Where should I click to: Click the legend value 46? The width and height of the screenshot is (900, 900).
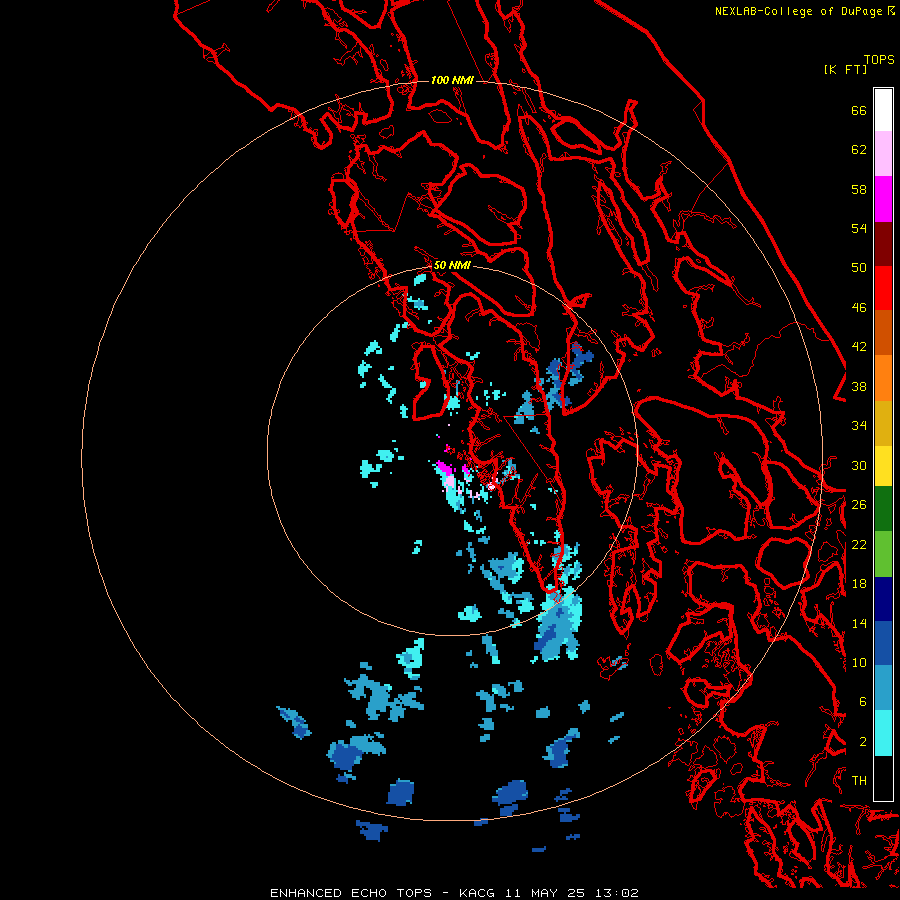pos(859,307)
